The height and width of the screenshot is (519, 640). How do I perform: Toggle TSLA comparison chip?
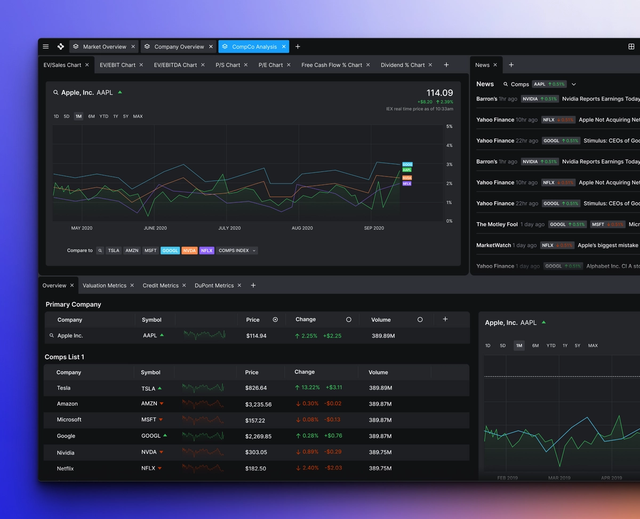tap(114, 251)
